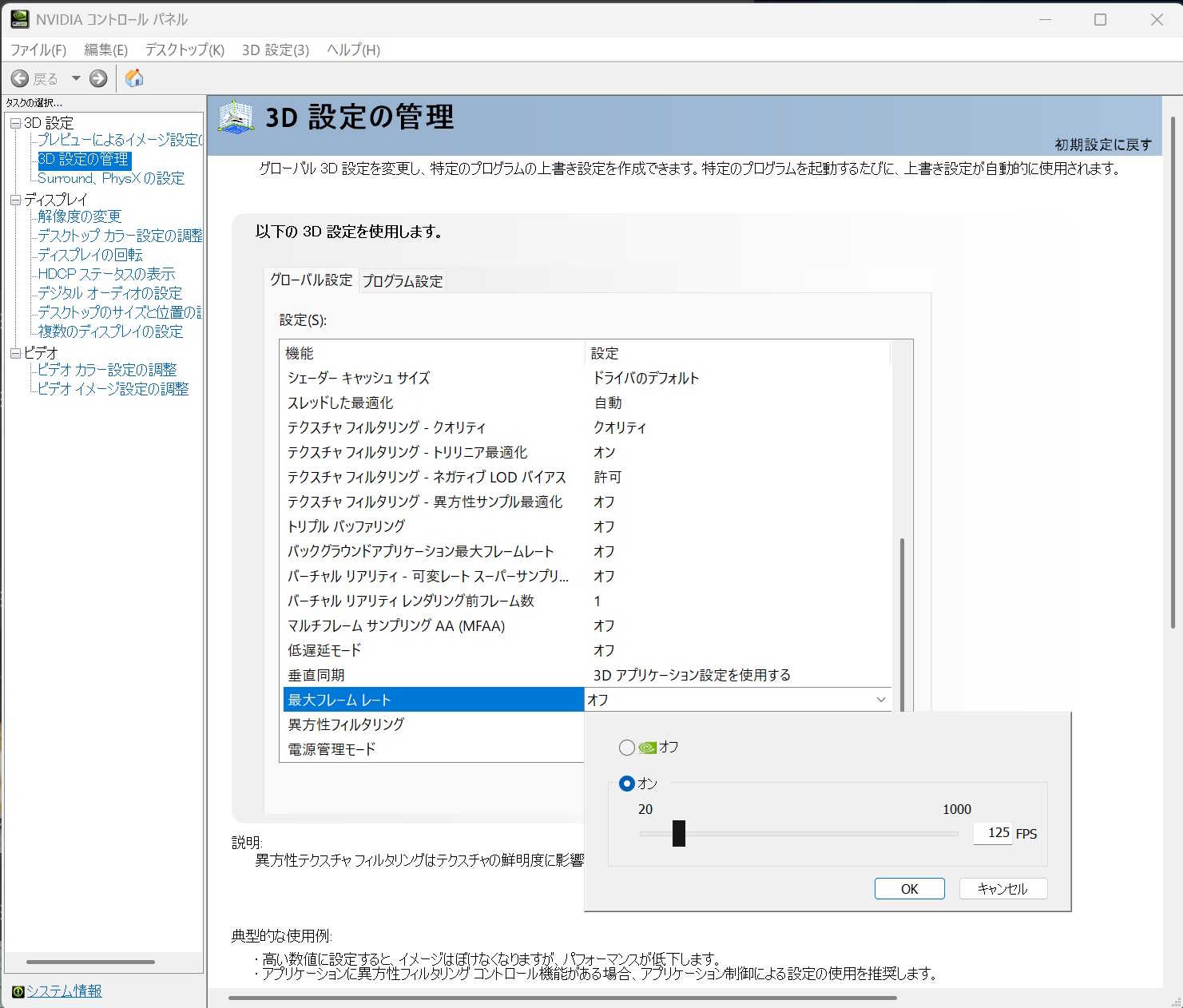The image size is (1183, 1008).
Task: Open Surround, PhysX の設定
Action: point(111,178)
